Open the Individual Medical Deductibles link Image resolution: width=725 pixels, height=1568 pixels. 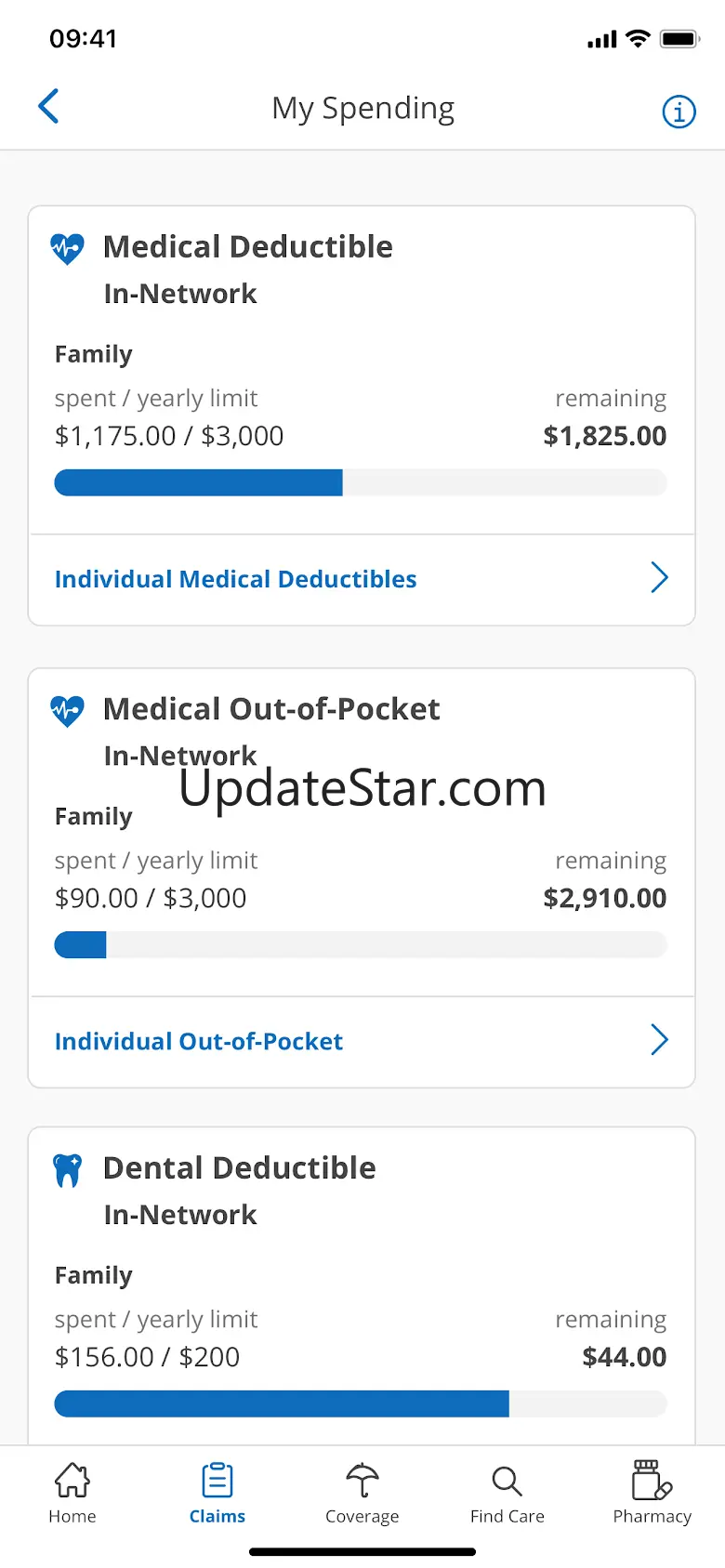tap(235, 579)
